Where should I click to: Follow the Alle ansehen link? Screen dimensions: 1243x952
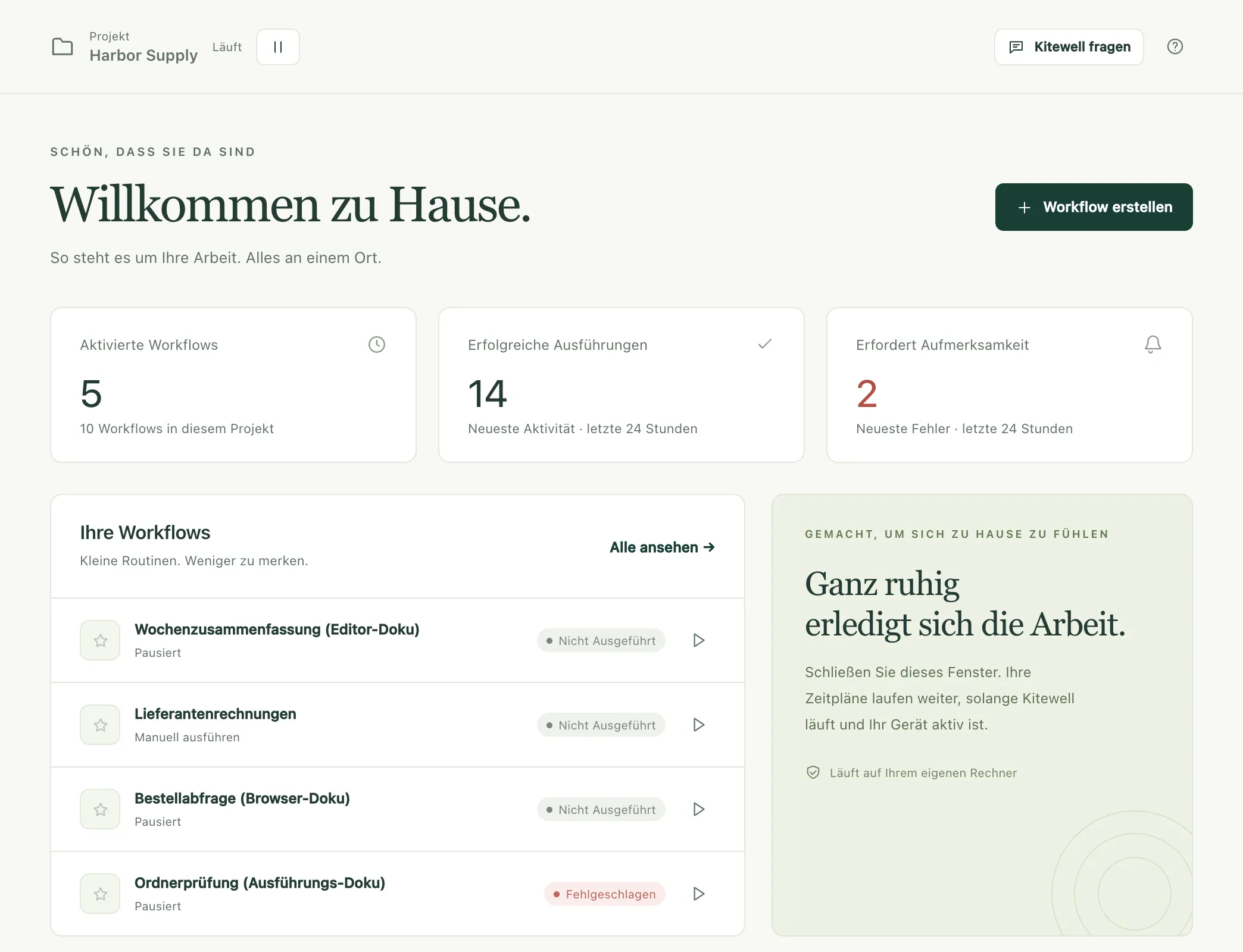point(662,547)
